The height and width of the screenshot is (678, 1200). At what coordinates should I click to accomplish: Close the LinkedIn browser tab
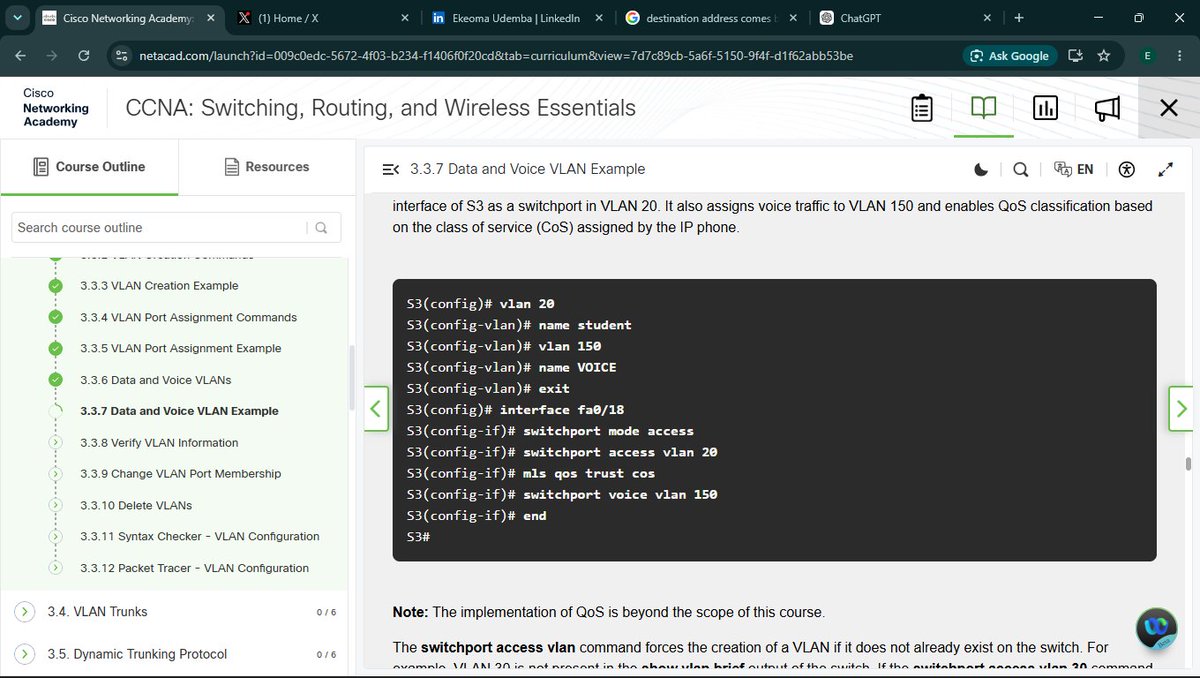coord(599,18)
